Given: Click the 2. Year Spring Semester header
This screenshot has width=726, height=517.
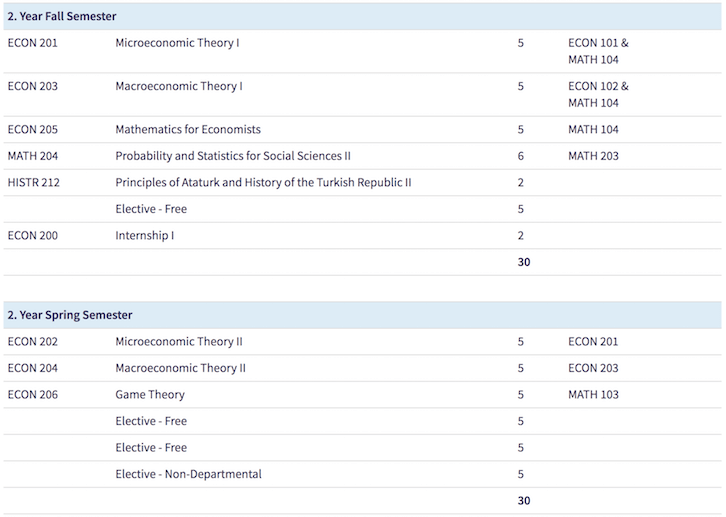Looking at the screenshot, I should click(70, 315).
